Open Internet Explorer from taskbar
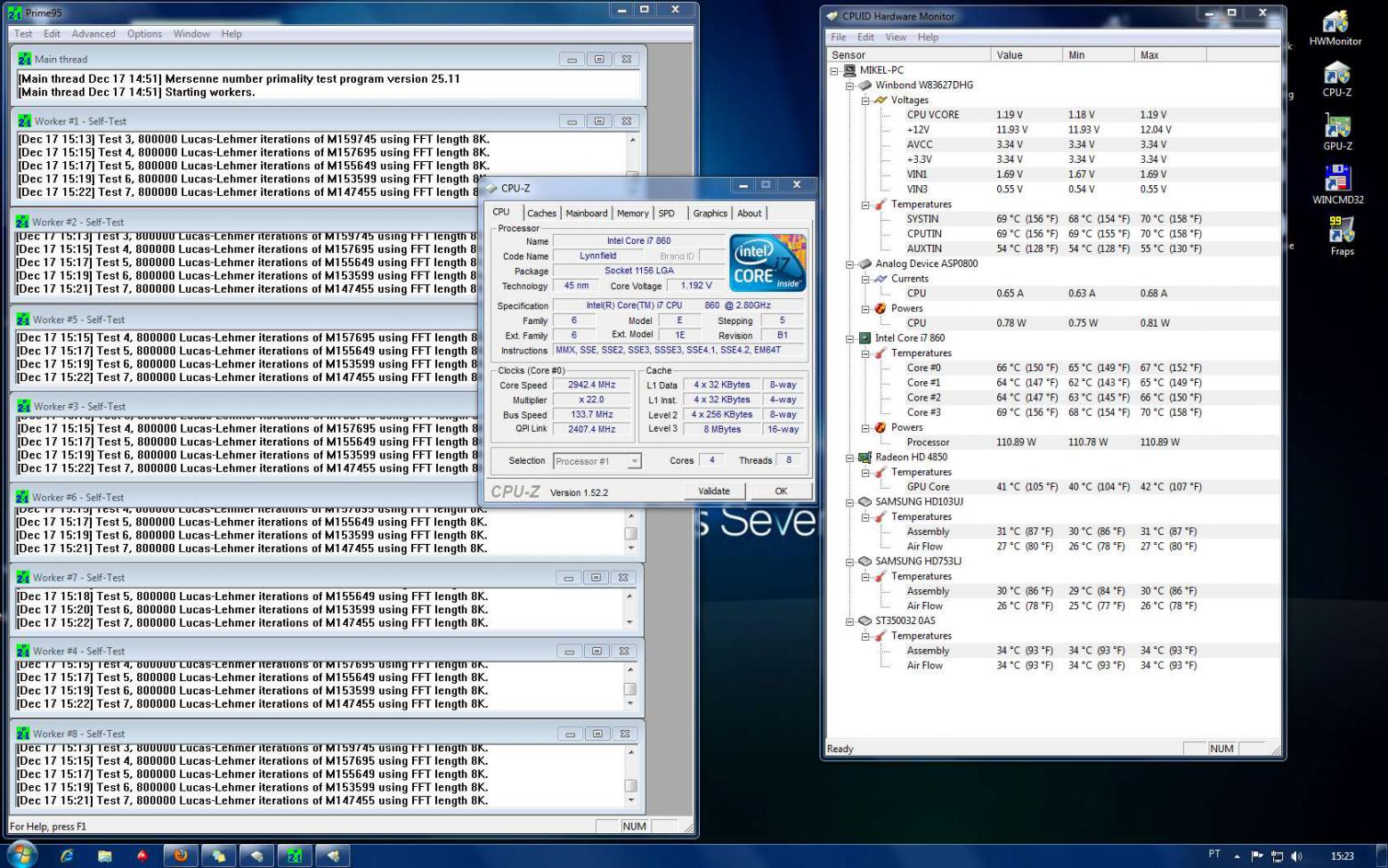The height and width of the screenshot is (868, 1388). [x=67, y=856]
